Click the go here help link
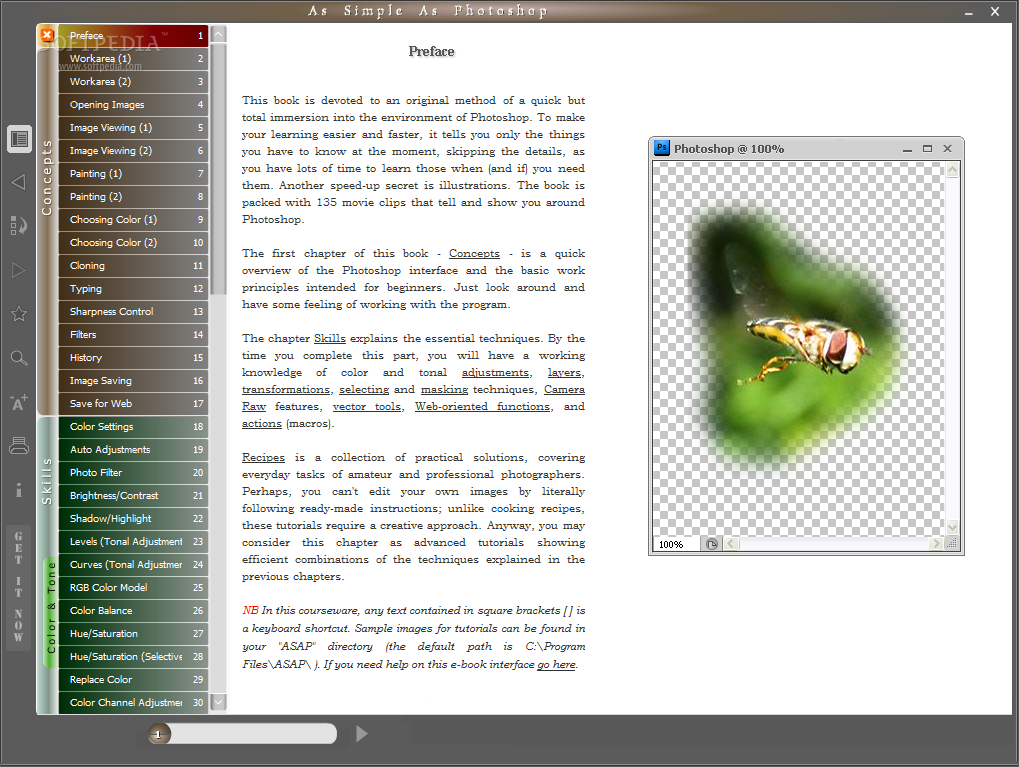 click(x=556, y=664)
